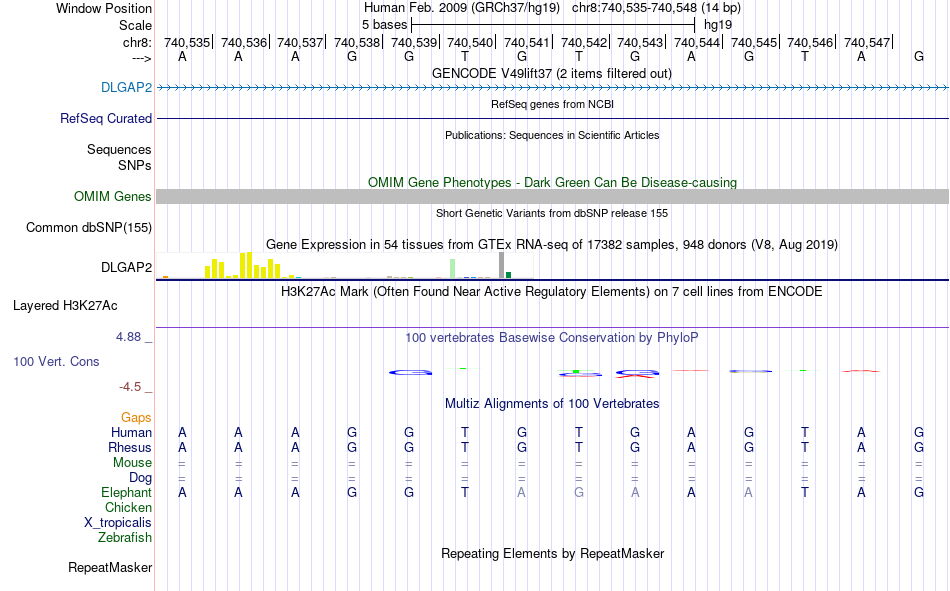Click the '5 bases' scale bar label
This screenshot has height=591, width=950.
click(x=384, y=25)
